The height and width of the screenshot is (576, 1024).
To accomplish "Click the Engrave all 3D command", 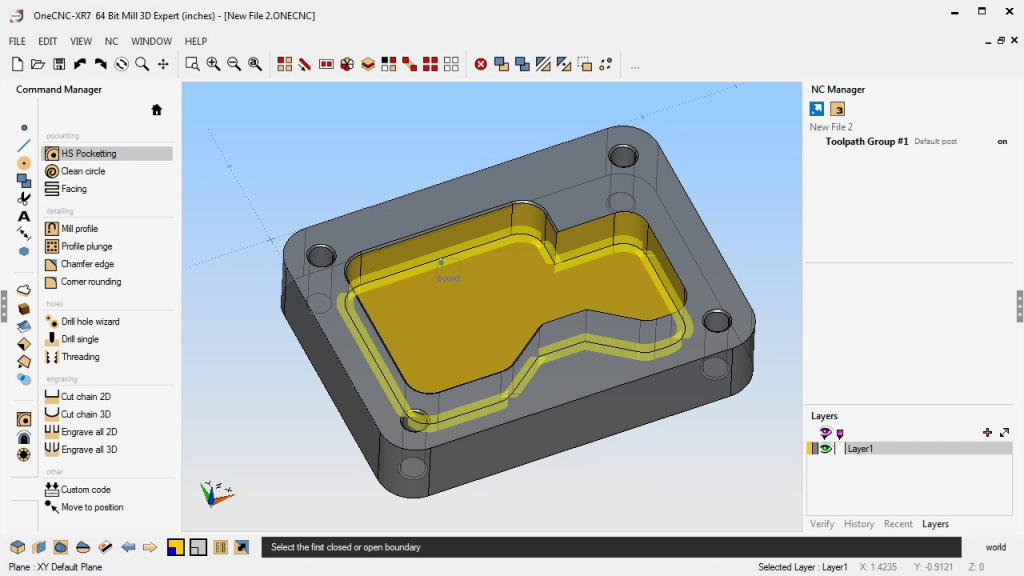I will pos(89,450).
